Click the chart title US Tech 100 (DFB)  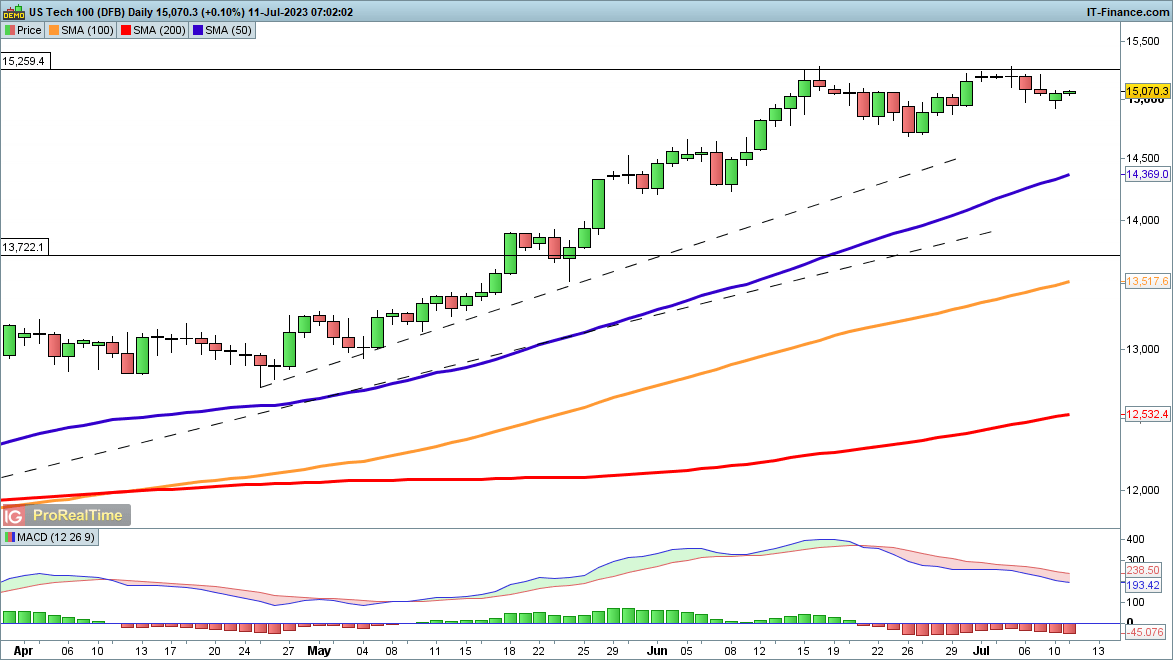[x=77, y=12]
